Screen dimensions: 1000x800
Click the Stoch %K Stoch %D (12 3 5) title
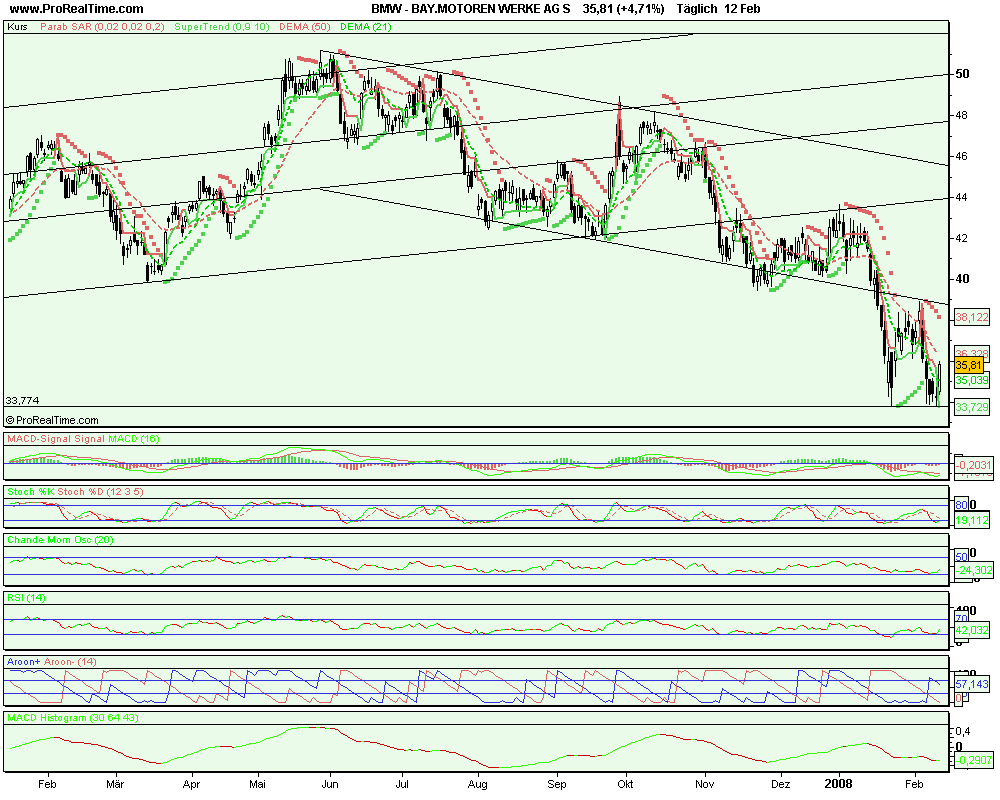[75, 492]
